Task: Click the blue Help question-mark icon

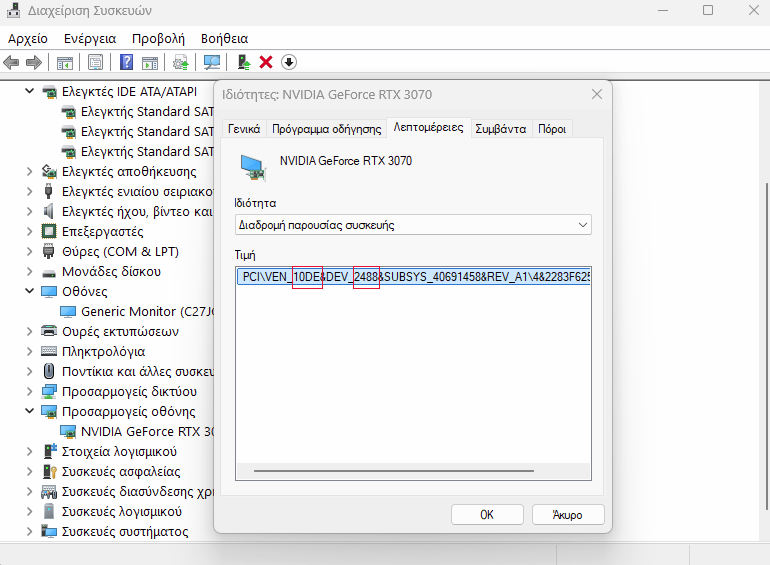Action: [126, 62]
